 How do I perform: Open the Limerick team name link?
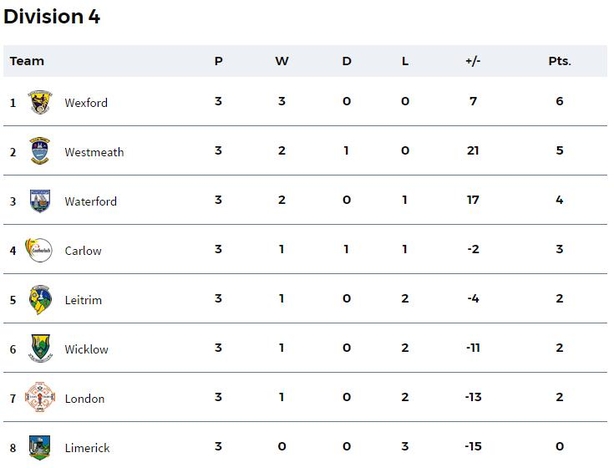pos(87,448)
